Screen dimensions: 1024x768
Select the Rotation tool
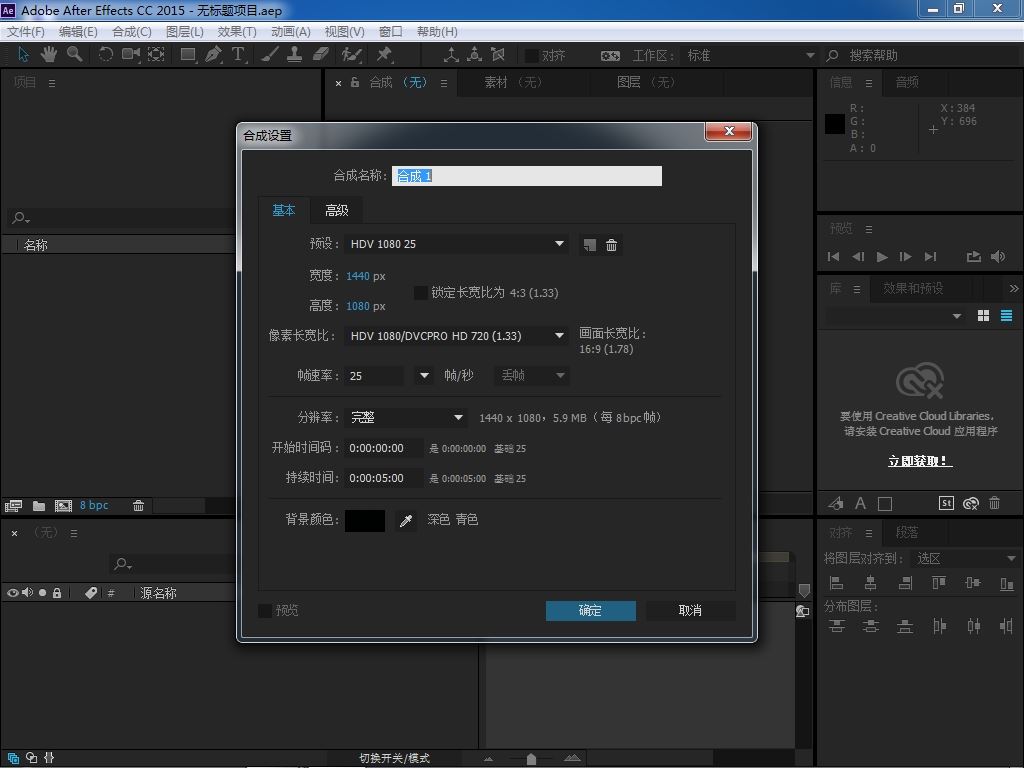click(x=105, y=54)
